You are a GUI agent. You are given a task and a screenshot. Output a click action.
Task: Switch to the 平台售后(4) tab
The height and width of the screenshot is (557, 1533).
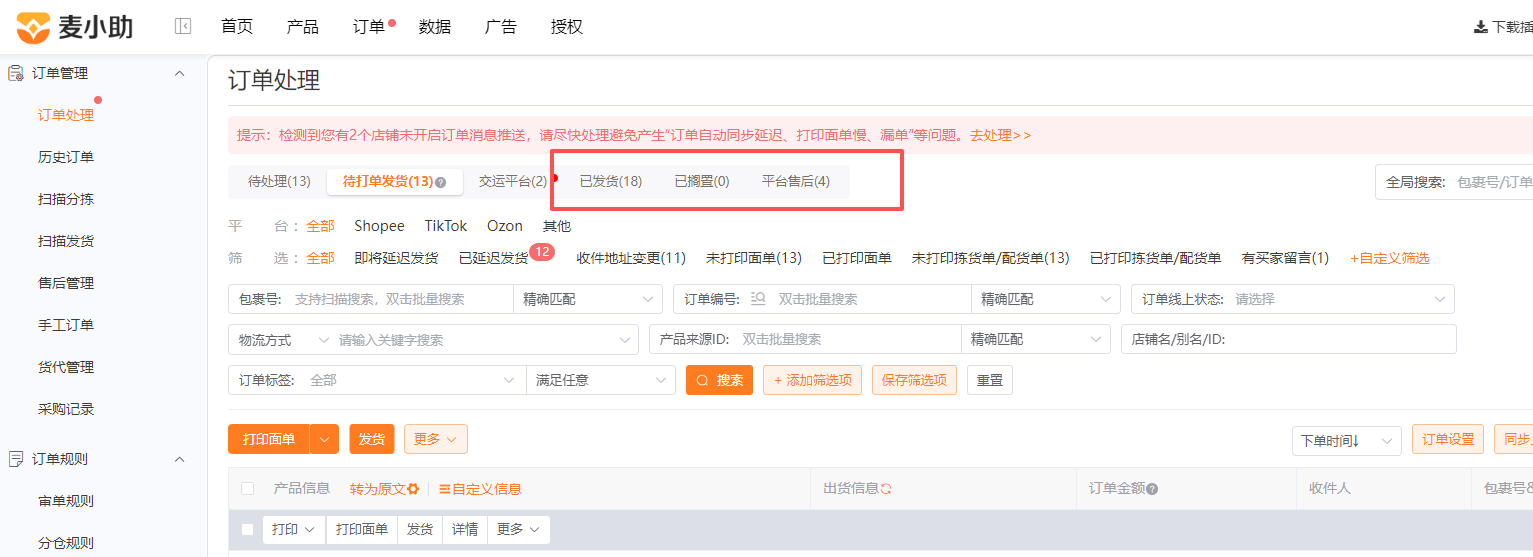pyautogui.click(x=796, y=181)
